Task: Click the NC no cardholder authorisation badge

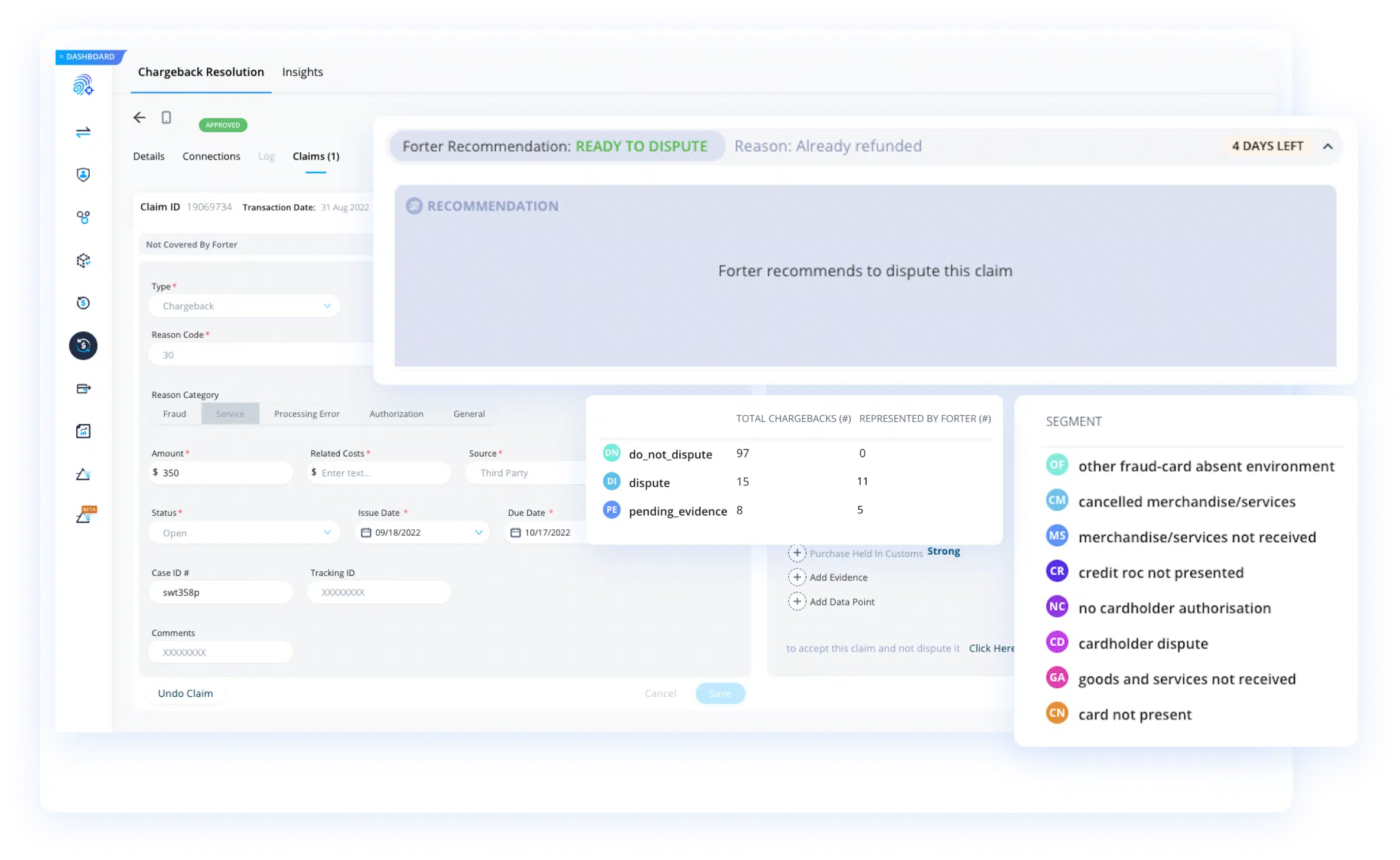Action: click(1057, 607)
